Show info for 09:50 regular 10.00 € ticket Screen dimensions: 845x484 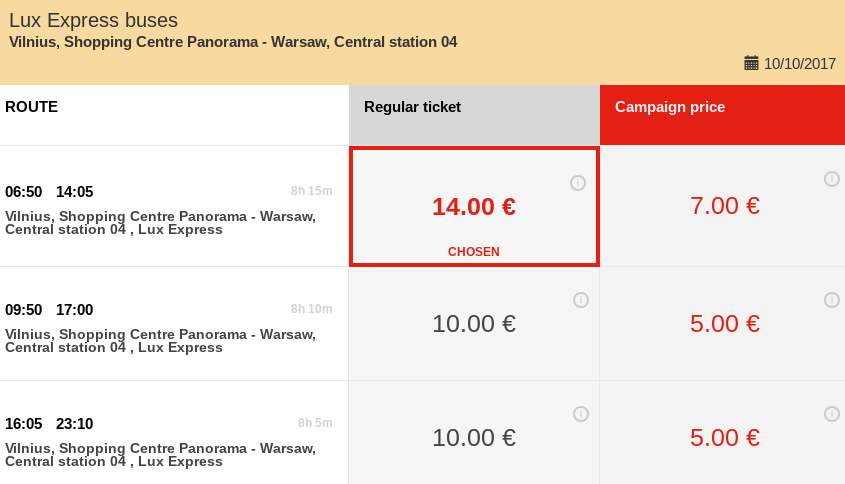click(x=580, y=300)
